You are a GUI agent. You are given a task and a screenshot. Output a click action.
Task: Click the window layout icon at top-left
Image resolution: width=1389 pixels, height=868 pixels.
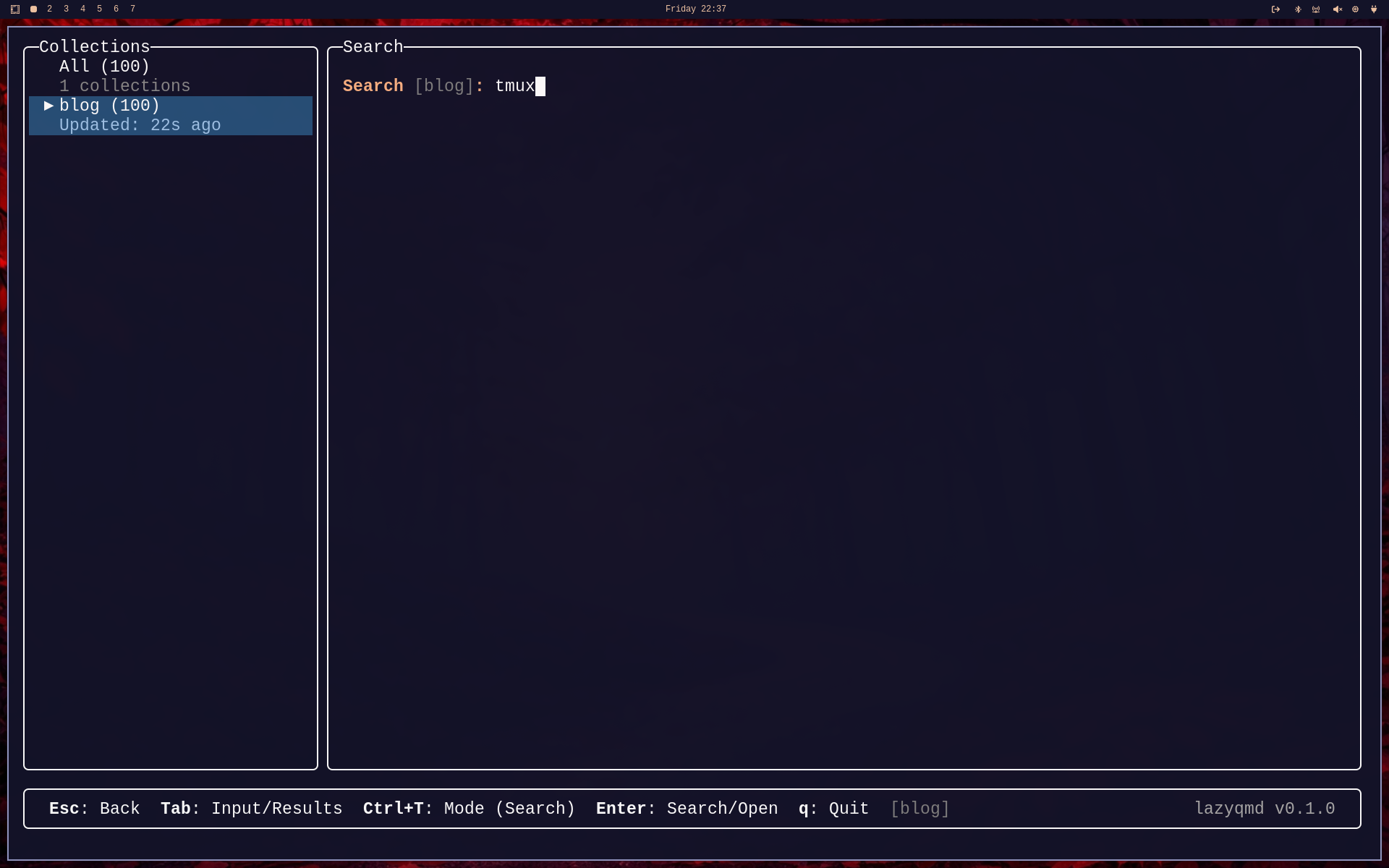click(x=15, y=9)
